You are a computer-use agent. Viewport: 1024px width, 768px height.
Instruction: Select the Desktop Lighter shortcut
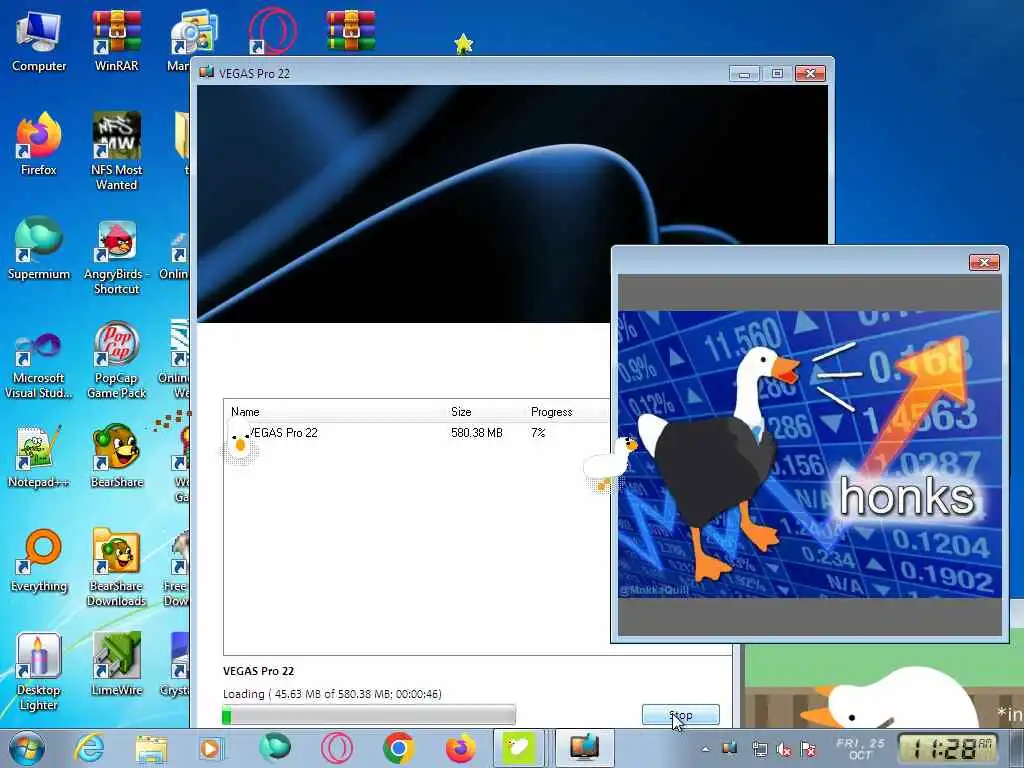[x=39, y=671]
